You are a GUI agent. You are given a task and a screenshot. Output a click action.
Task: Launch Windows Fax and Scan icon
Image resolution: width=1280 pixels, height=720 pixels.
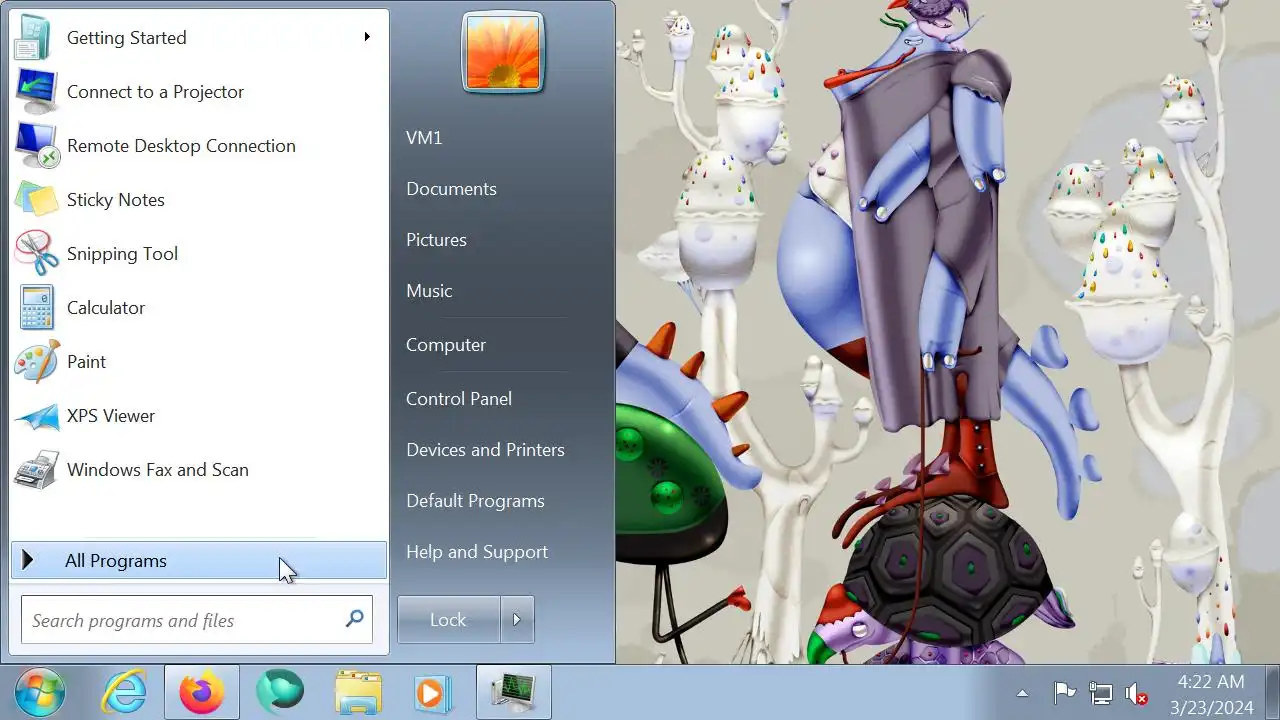[38, 470]
